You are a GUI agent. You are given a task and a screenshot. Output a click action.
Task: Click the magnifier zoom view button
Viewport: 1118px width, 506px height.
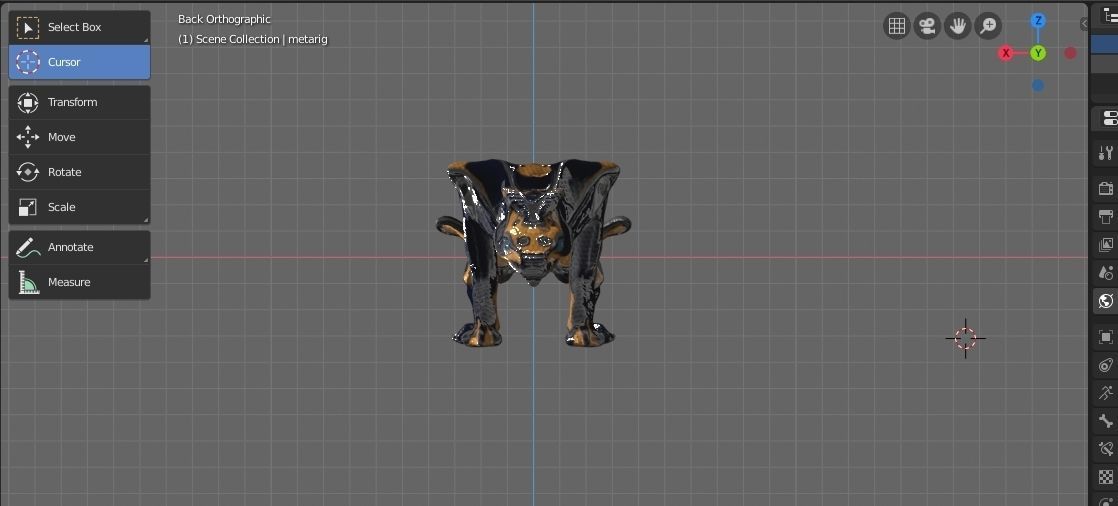coord(988,26)
